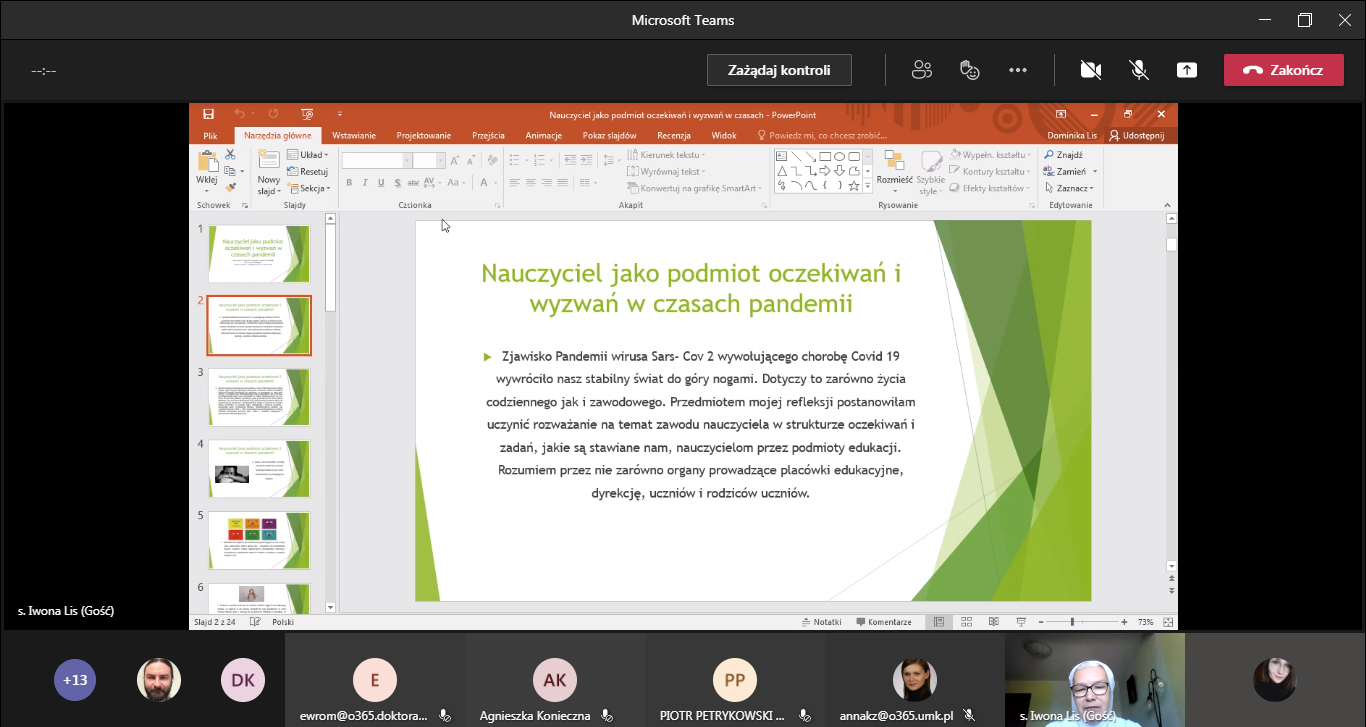This screenshot has width=1366, height=727.
Task: Switch to the Pokaz slajdów tab
Action: tap(609, 135)
